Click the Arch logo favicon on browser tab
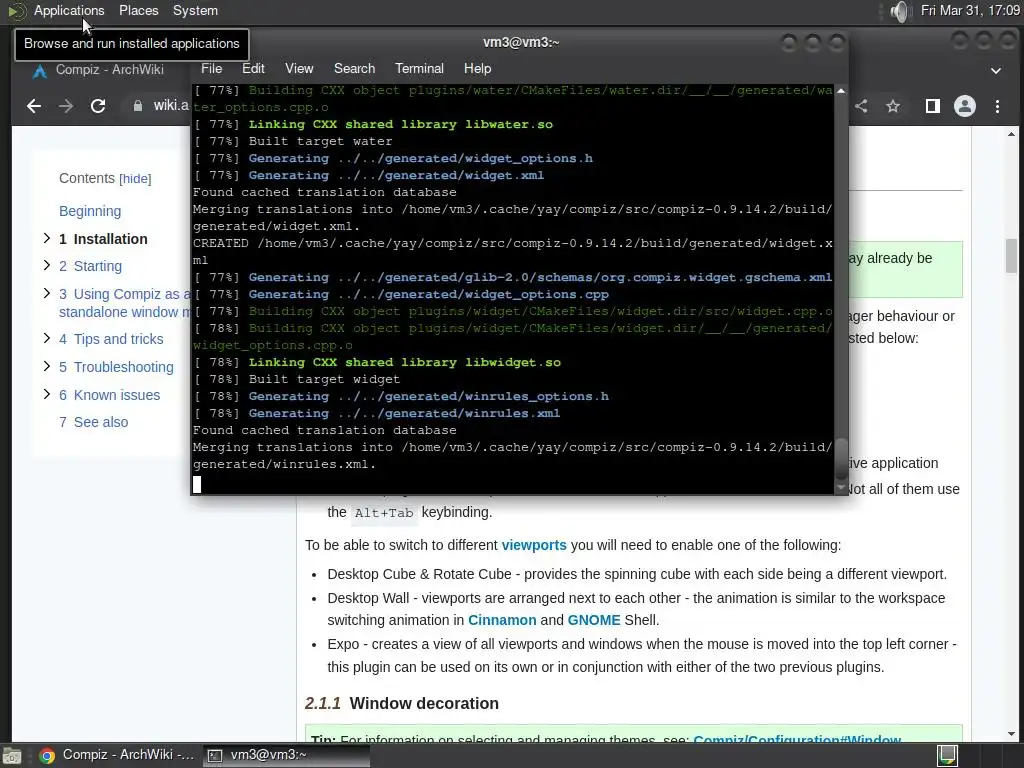This screenshot has height=768, width=1024. pyautogui.click(x=40, y=71)
